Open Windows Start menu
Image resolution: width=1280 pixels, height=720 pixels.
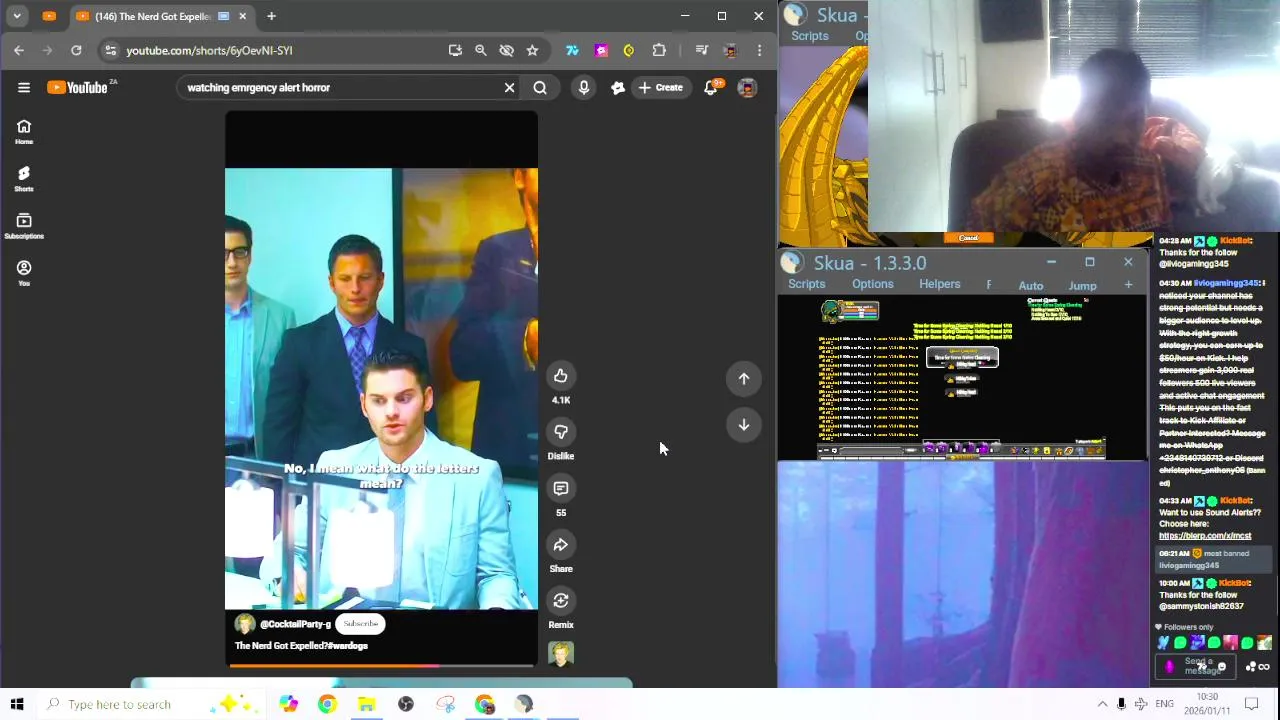tap(17, 704)
